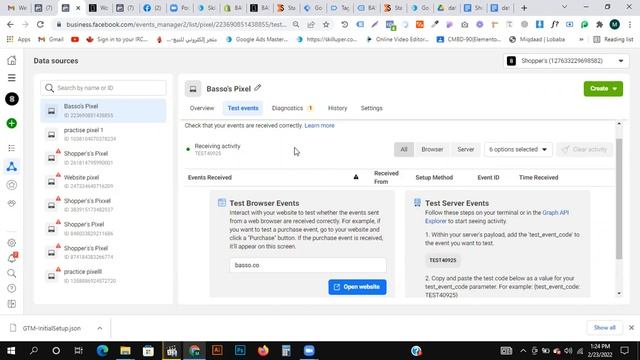Edit Basso's Pixel name with pencil icon
The width and height of the screenshot is (640, 360).
258,88
